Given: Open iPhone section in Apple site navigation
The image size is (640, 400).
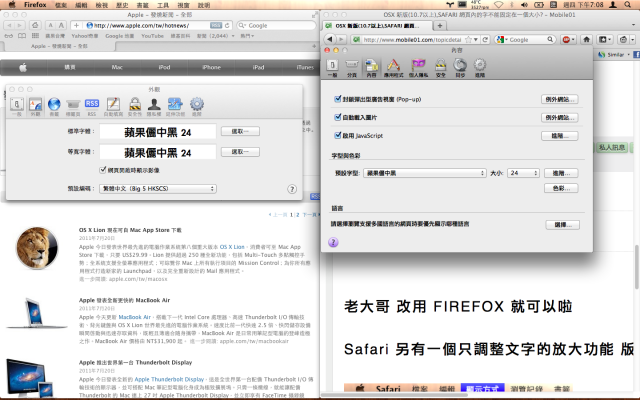Looking at the screenshot, I should pos(211,67).
